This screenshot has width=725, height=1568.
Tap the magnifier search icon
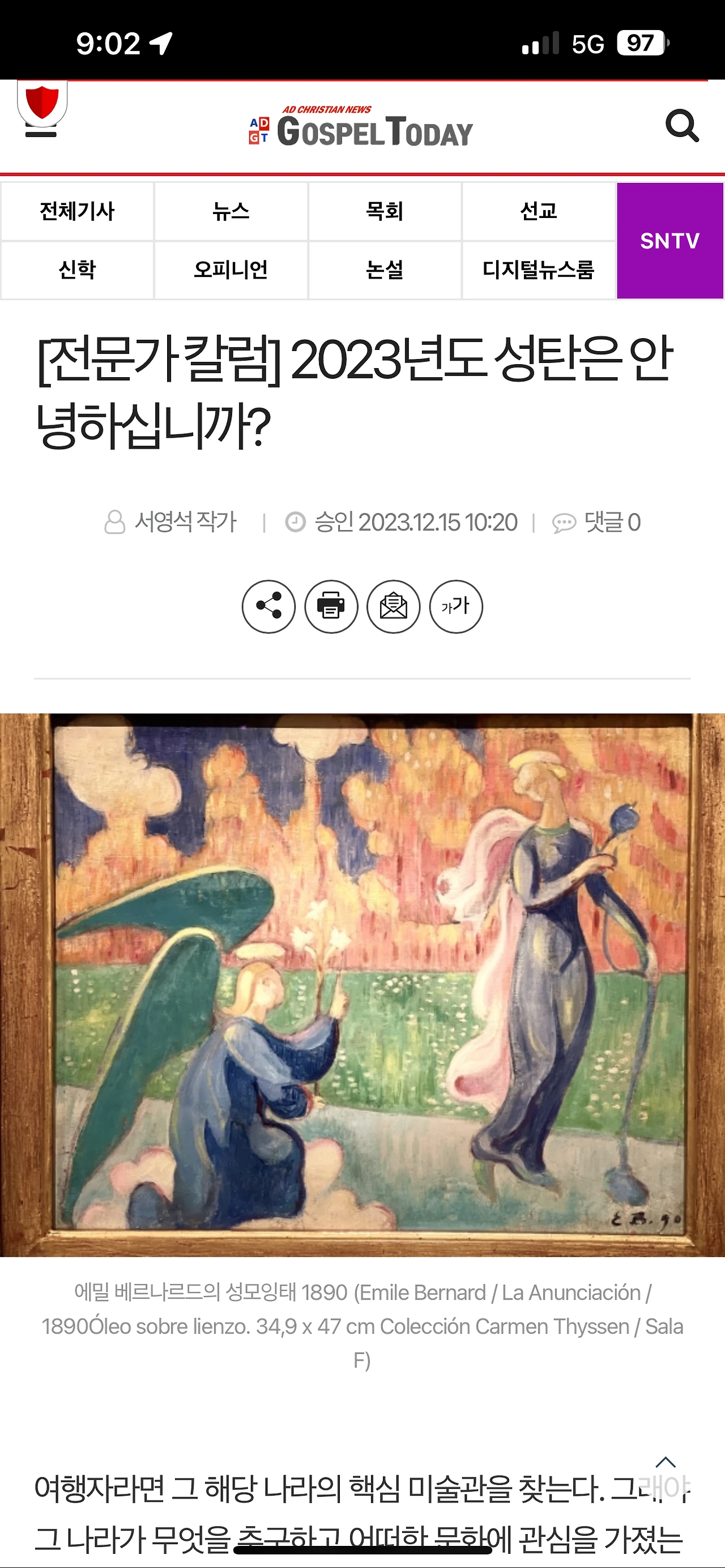pyautogui.click(x=682, y=126)
